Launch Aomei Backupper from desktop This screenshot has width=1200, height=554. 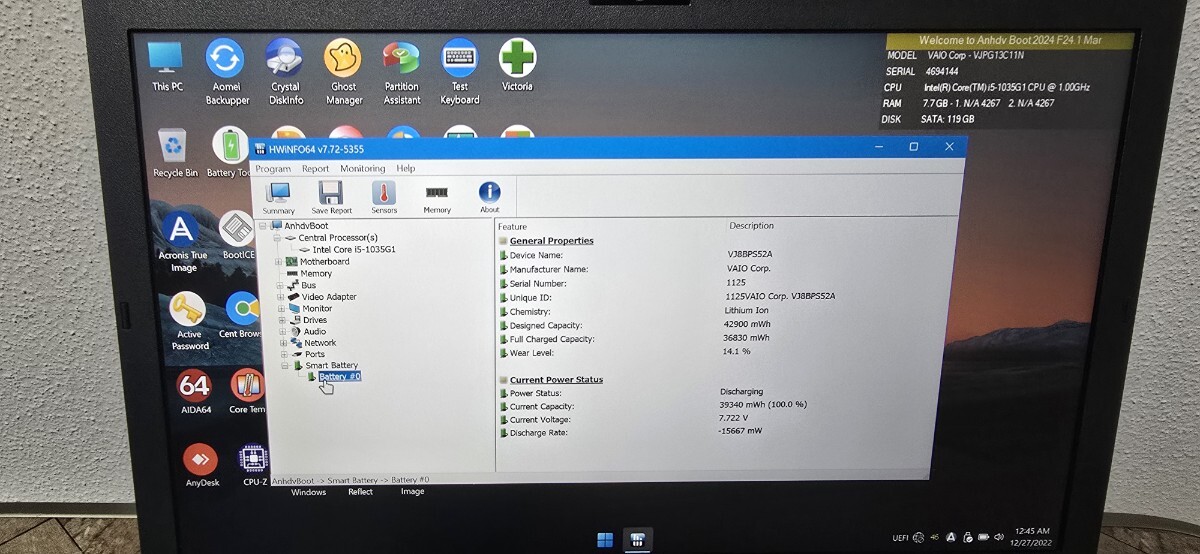225,71
